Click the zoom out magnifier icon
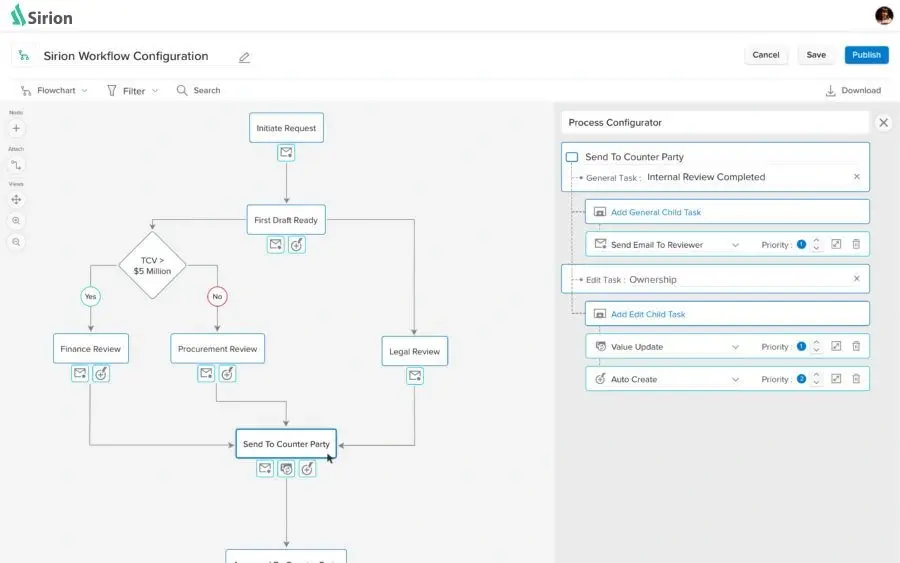The height and width of the screenshot is (563, 900). point(16,242)
